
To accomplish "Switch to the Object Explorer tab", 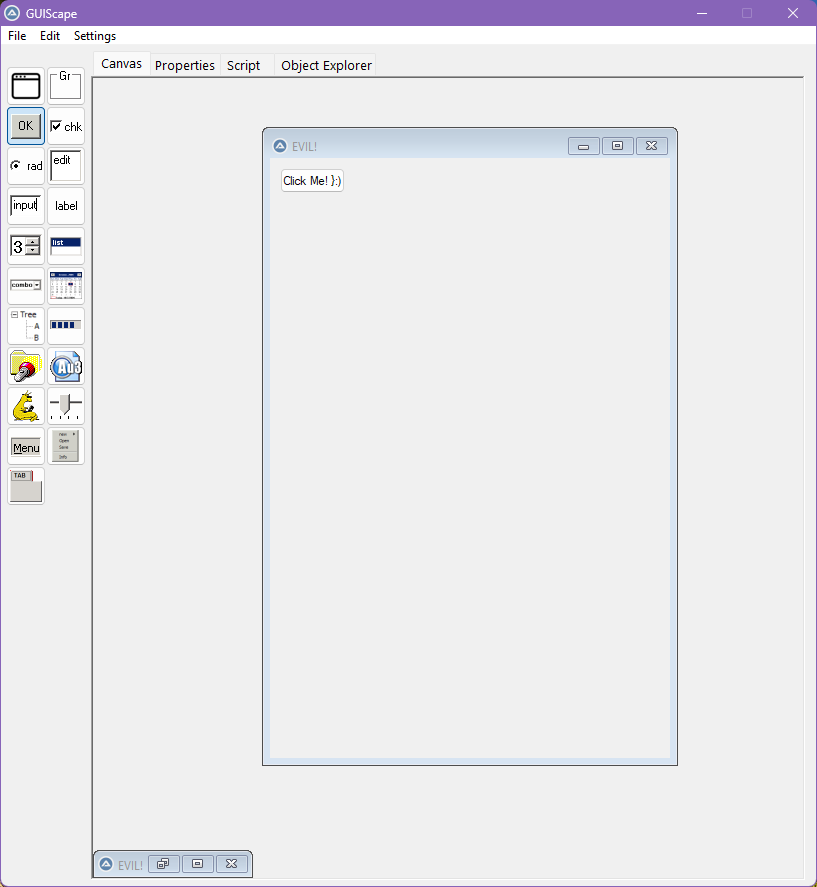I will coord(326,66).
